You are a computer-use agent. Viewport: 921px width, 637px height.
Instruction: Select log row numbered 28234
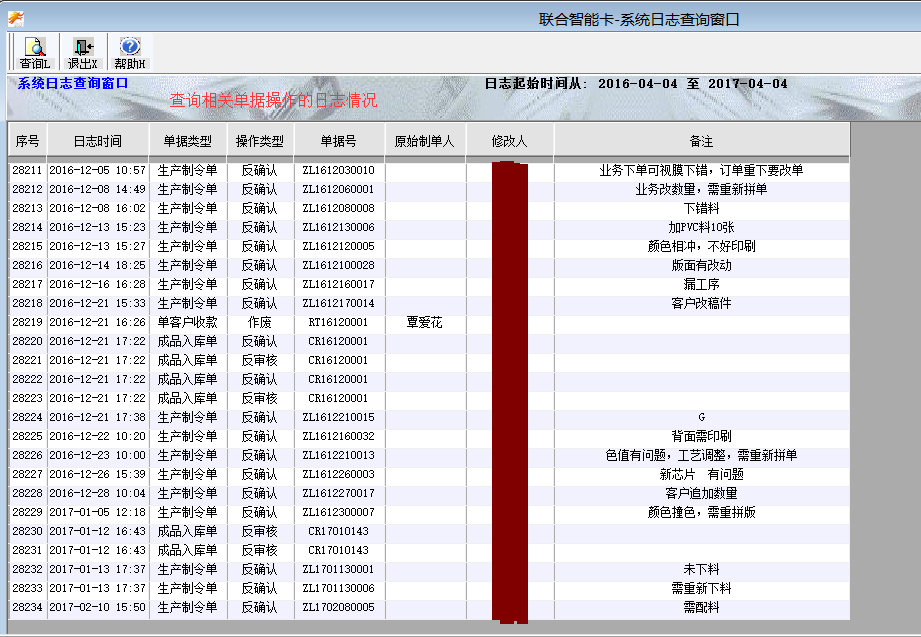(27, 608)
